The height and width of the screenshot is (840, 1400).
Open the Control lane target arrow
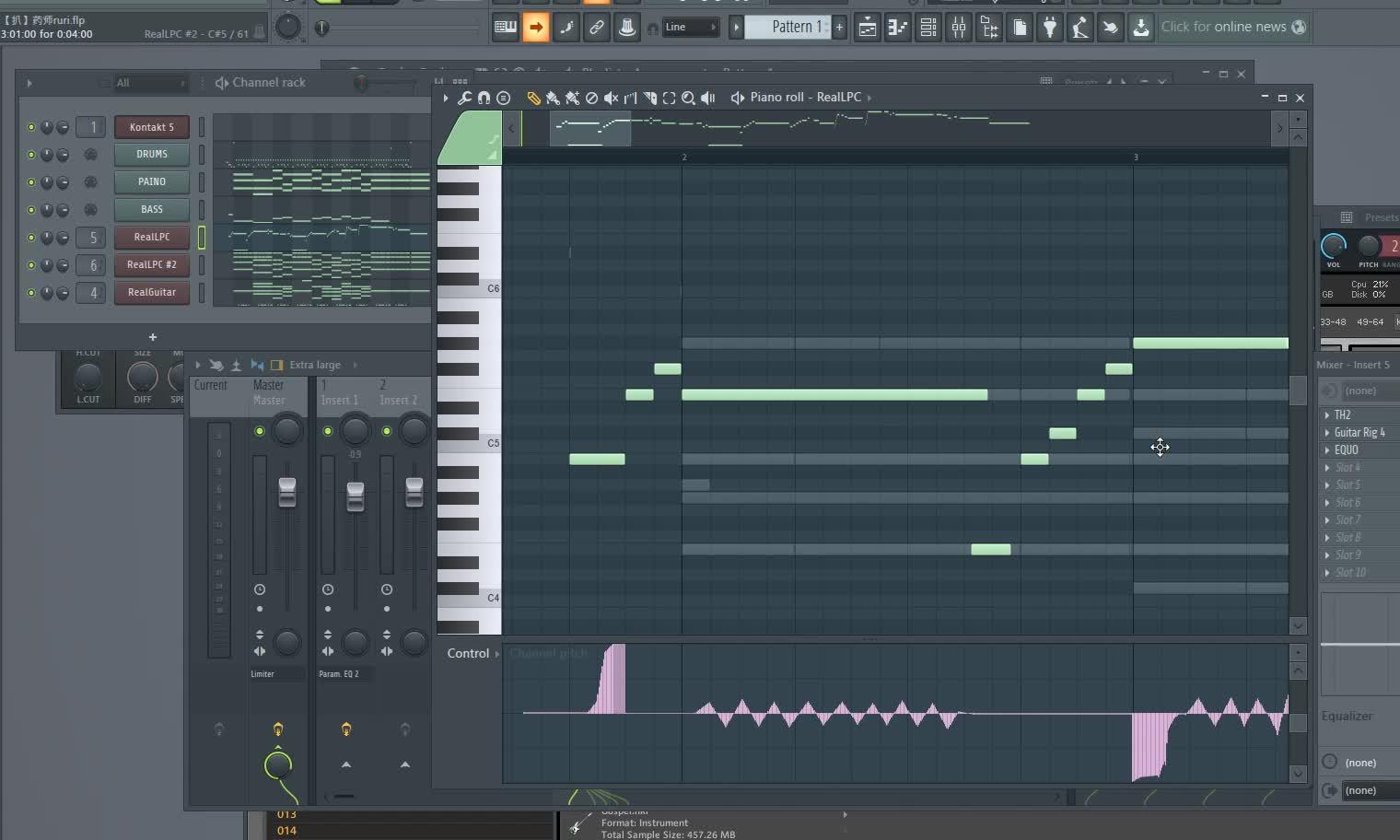(497, 654)
